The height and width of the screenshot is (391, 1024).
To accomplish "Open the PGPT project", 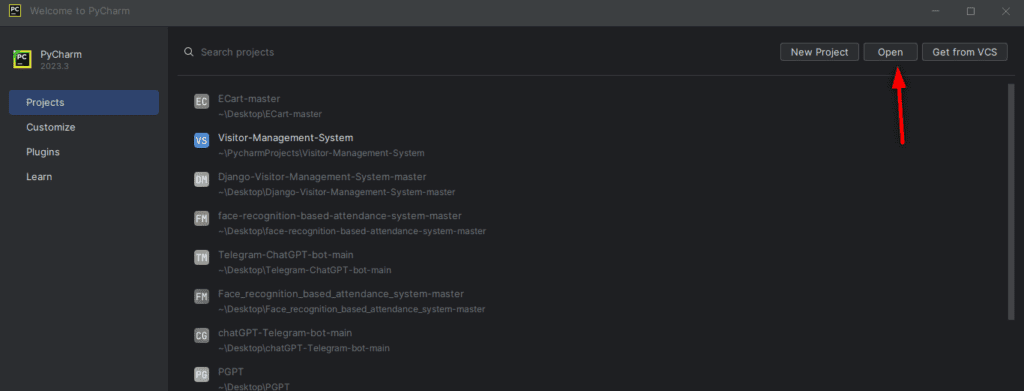I will click(x=230, y=372).
